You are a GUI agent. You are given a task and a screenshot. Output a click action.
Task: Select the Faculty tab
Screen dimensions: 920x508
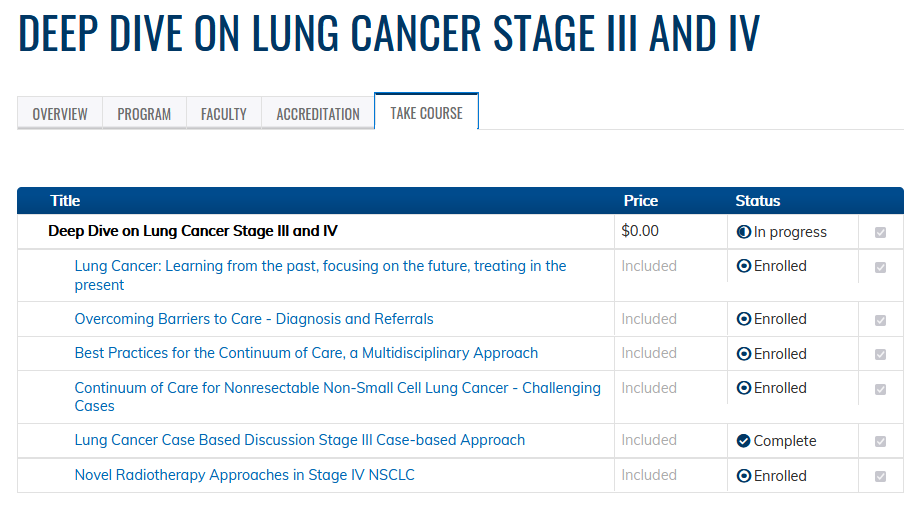coord(224,113)
